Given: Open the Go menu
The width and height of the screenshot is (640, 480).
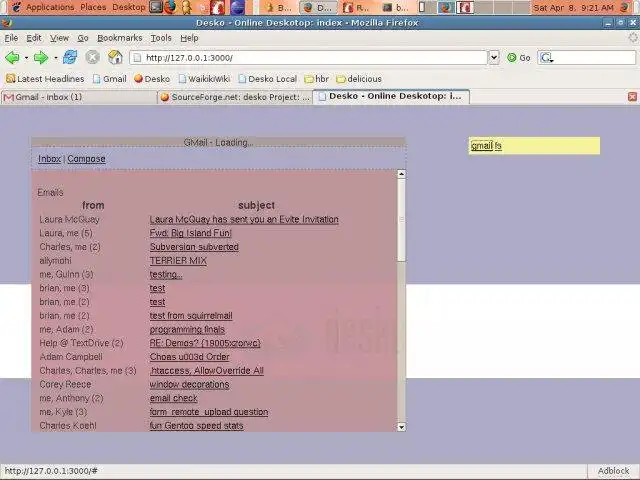Looking at the screenshot, I should point(83,38).
